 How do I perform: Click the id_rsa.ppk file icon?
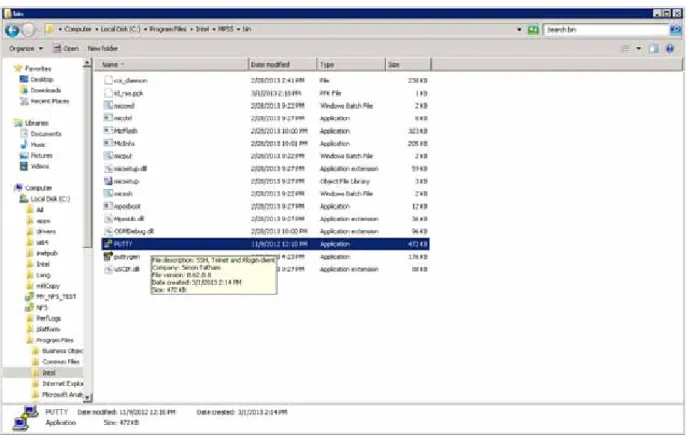pos(108,93)
